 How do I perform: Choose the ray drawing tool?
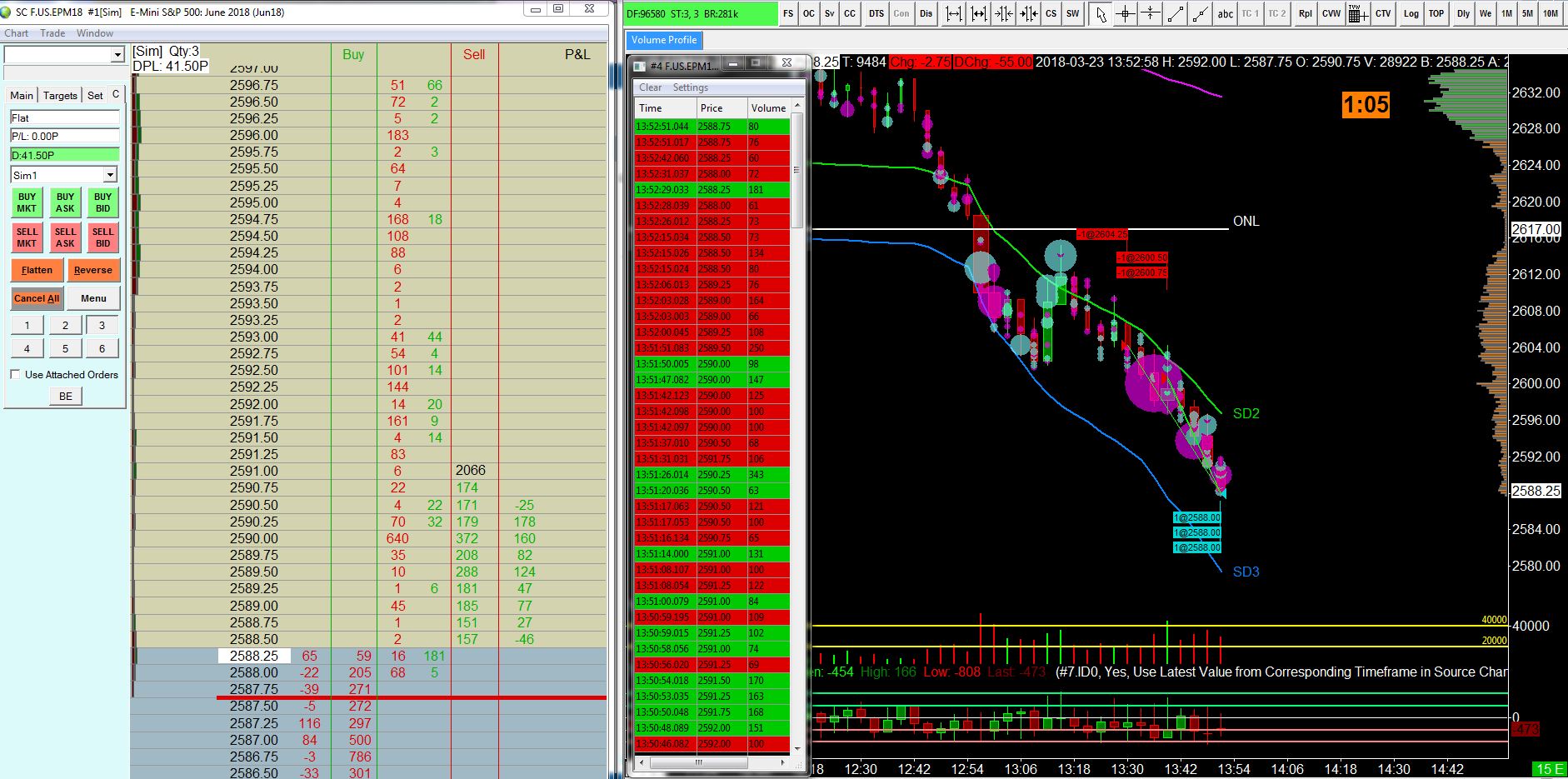pyautogui.click(x=1200, y=13)
